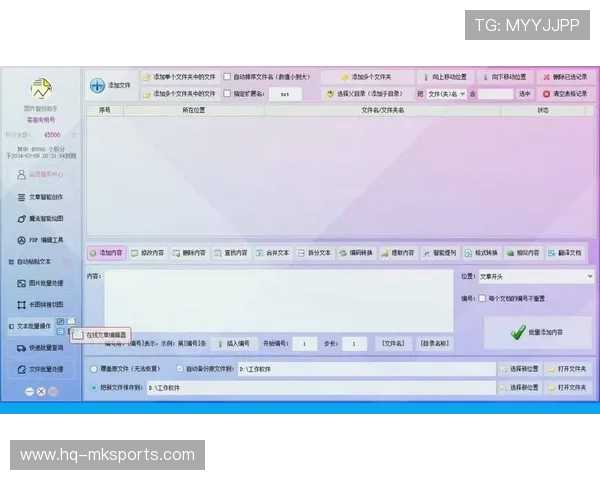Toggle 指定扩展名 checkbox
The width and height of the screenshot is (600, 480).
pyautogui.click(x=227, y=93)
